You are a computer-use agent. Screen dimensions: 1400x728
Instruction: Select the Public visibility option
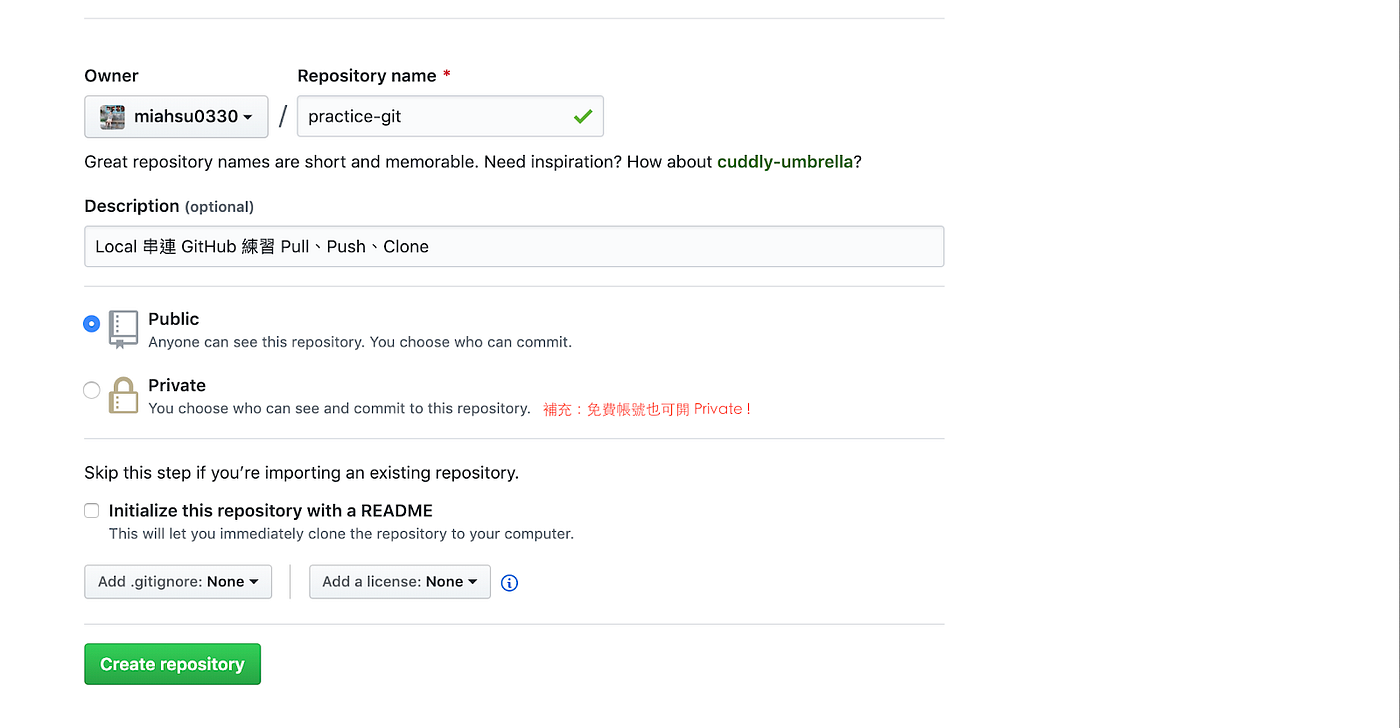(91, 323)
